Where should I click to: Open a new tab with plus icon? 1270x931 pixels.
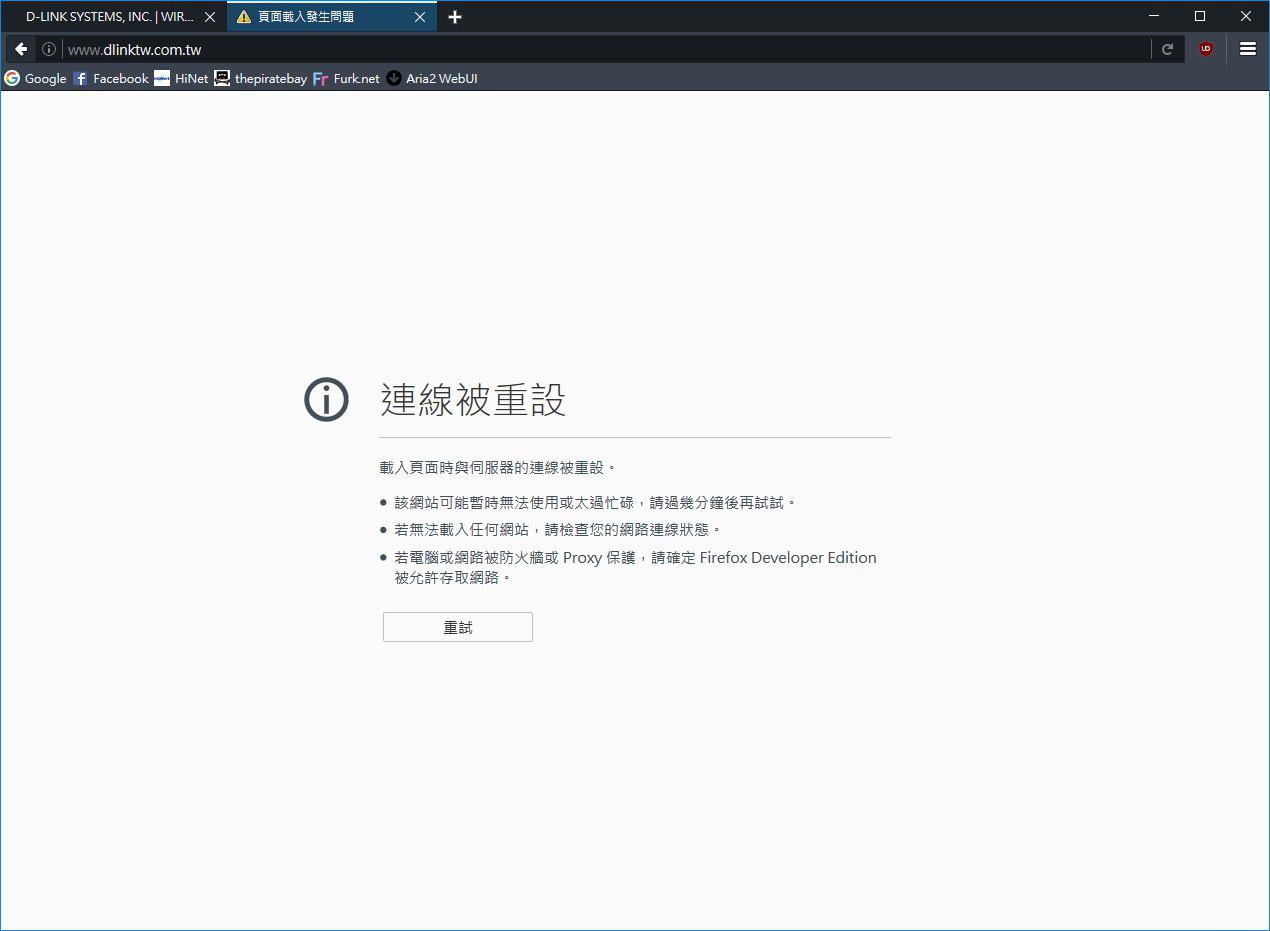coord(455,17)
